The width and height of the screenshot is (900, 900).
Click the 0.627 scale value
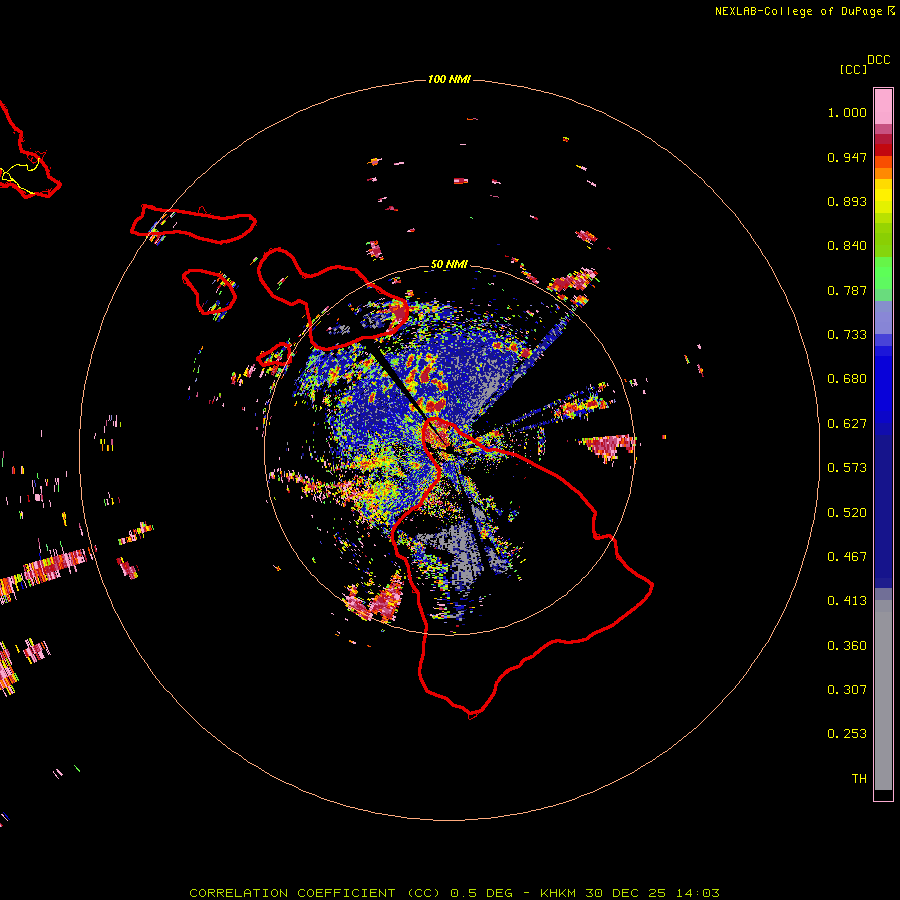click(847, 424)
